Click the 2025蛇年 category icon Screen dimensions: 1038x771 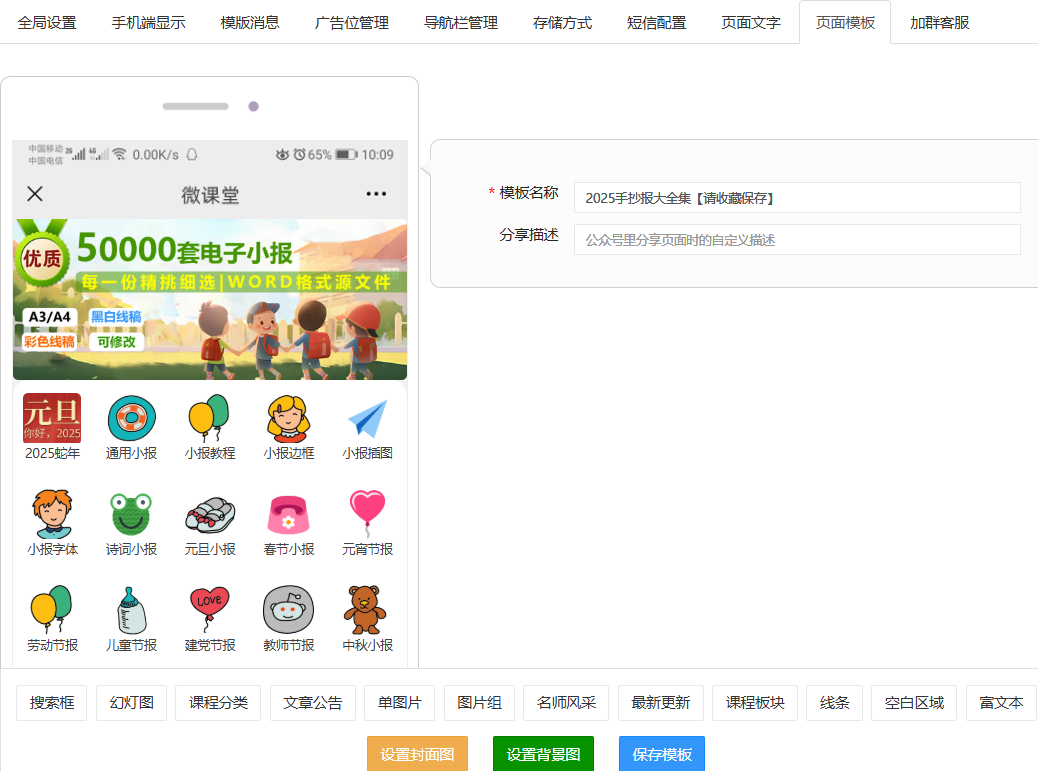(52, 419)
